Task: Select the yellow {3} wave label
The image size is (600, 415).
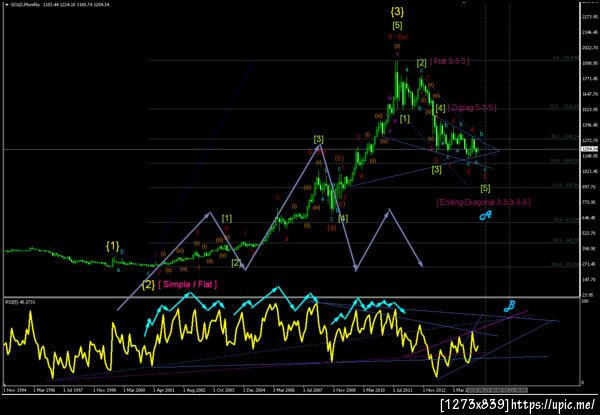Action: pyautogui.click(x=397, y=12)
